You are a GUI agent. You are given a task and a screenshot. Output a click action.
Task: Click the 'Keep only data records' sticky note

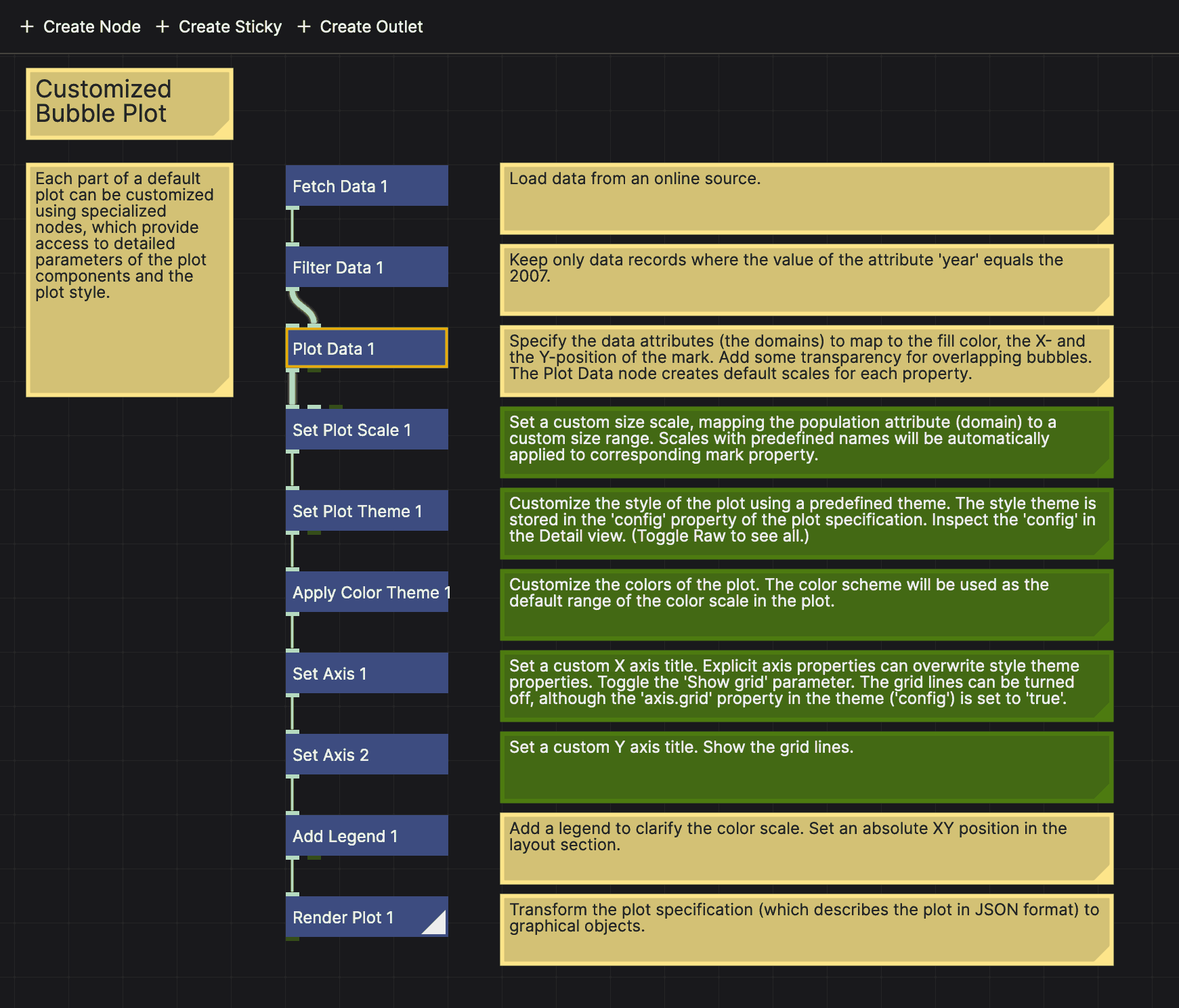807,280
